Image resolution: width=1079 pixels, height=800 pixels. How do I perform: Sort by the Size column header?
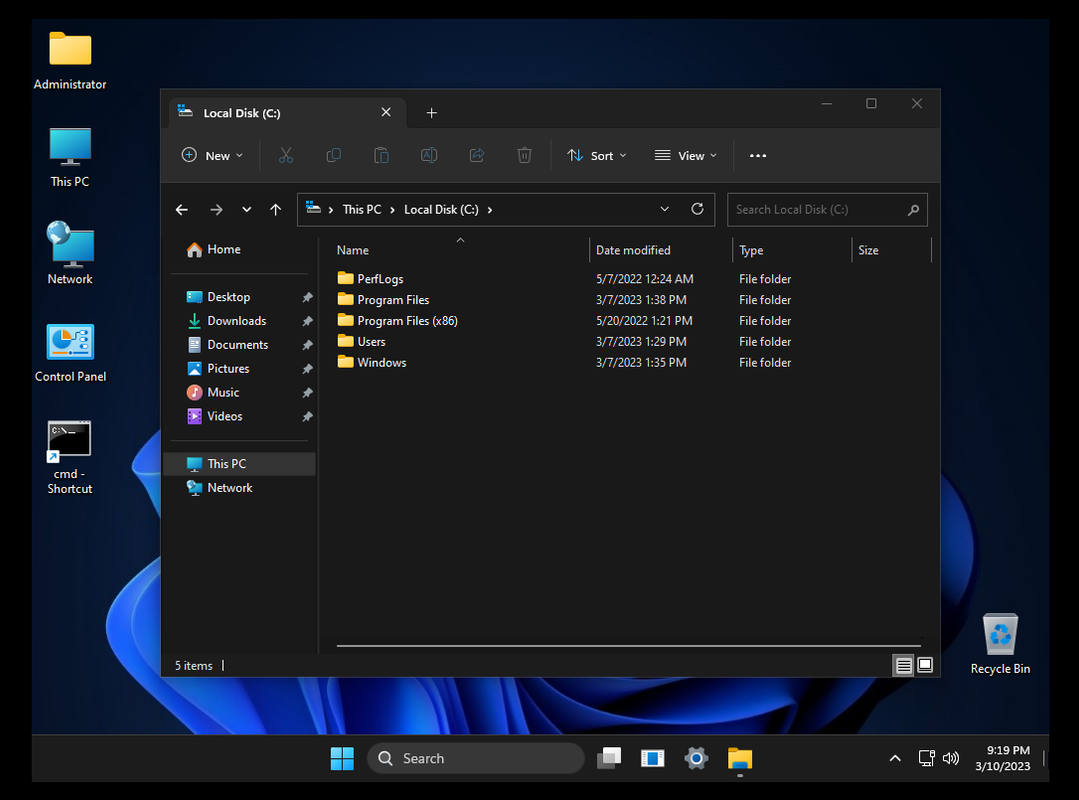pyautogui.click(x=892, y=250)
